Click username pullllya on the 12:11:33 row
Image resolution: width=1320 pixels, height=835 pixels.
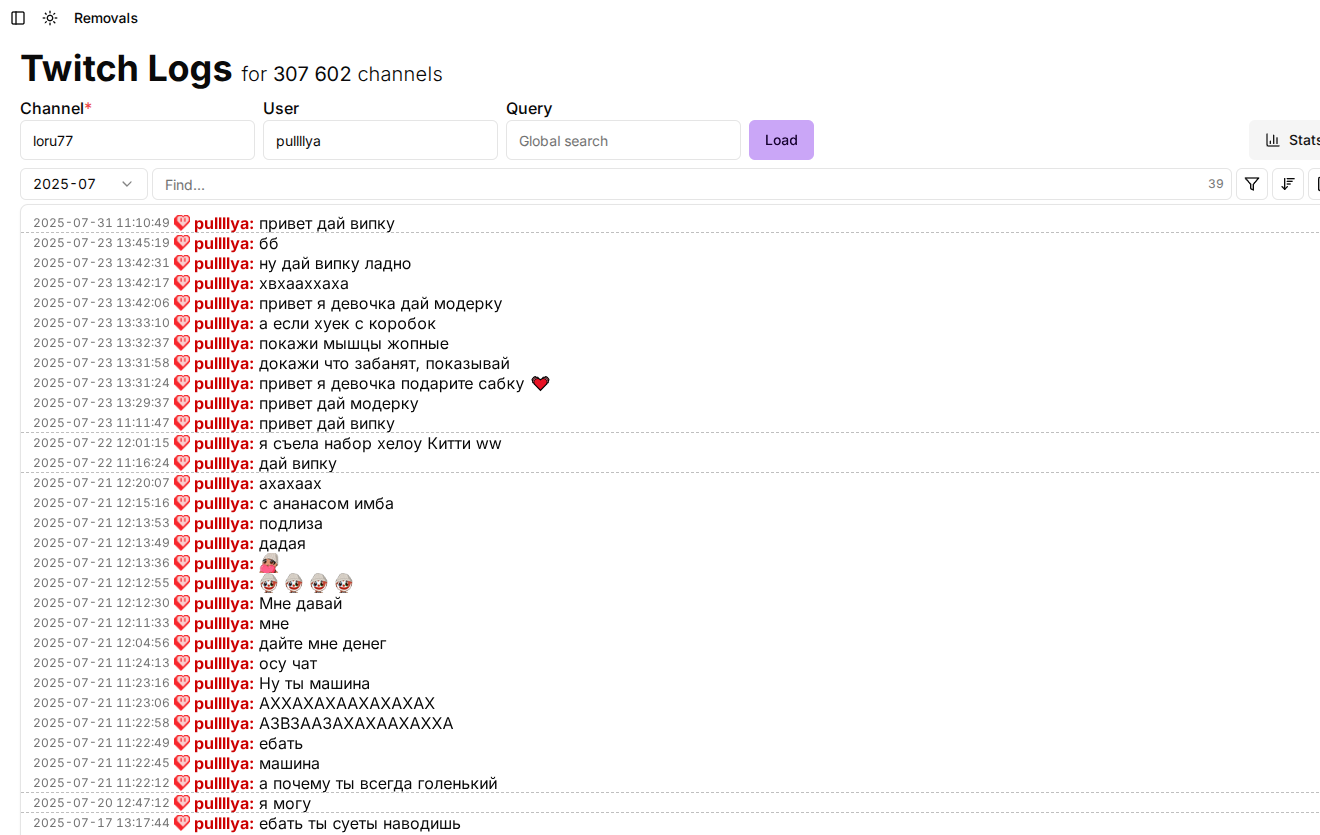tap(224, 623)
